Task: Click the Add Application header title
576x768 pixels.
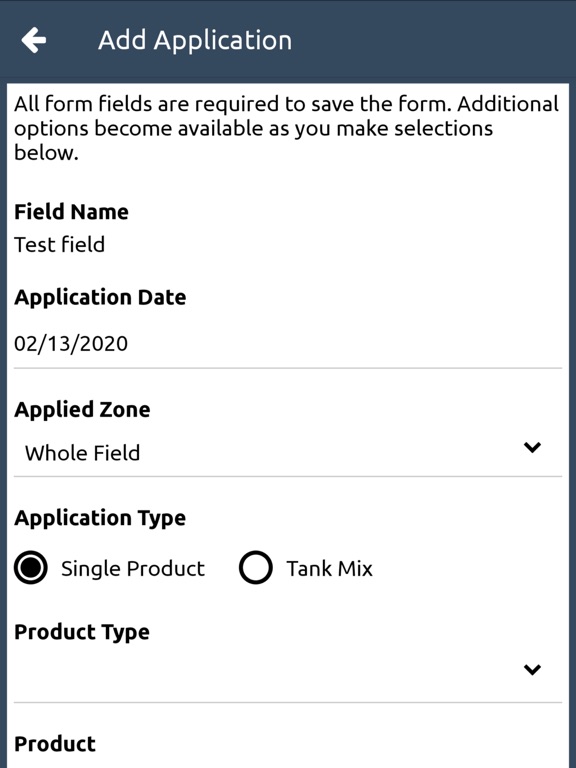Action: [x=195, y=40]
